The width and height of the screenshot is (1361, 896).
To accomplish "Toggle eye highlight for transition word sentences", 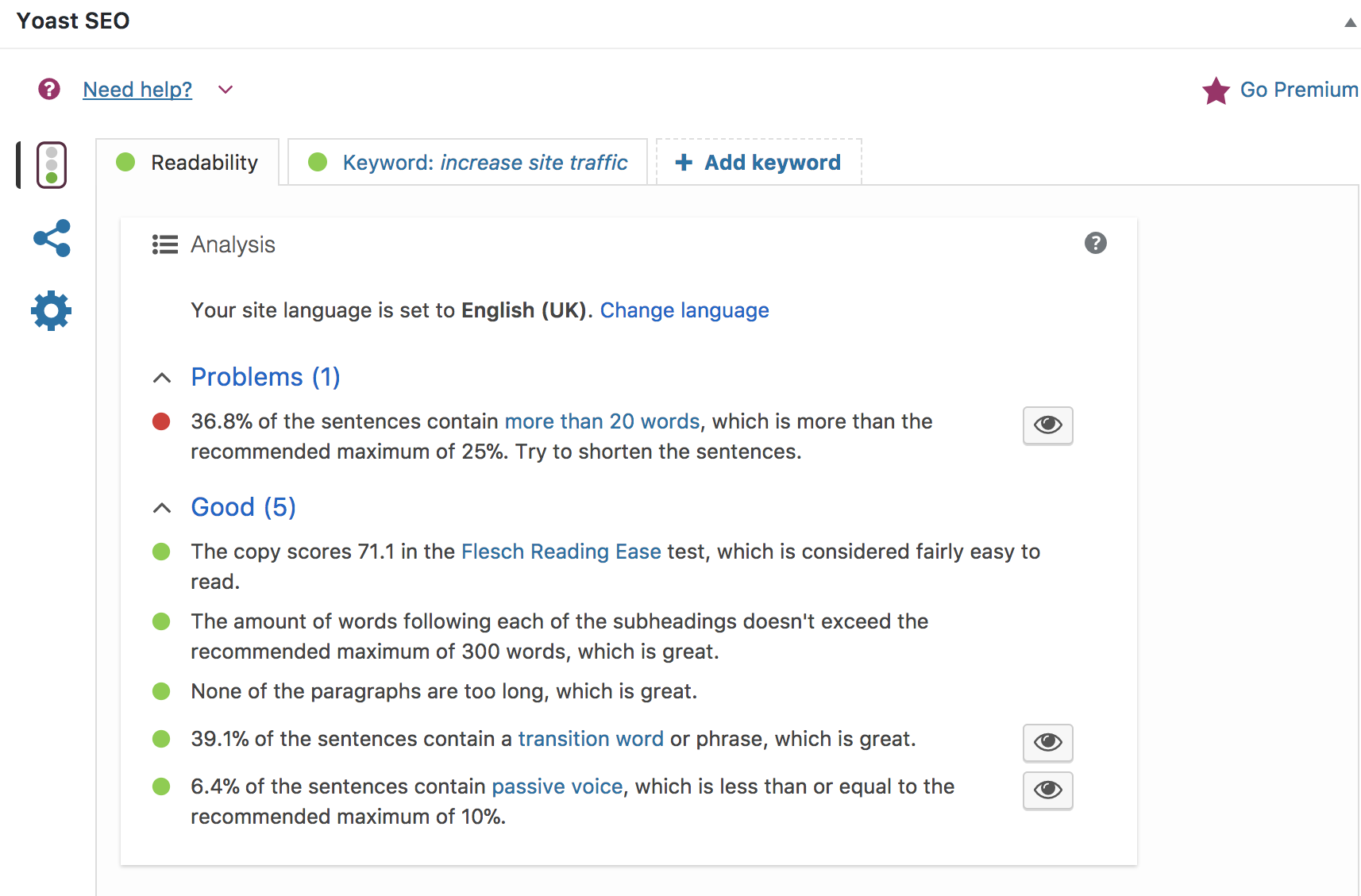I will (x=1048, y=743).
